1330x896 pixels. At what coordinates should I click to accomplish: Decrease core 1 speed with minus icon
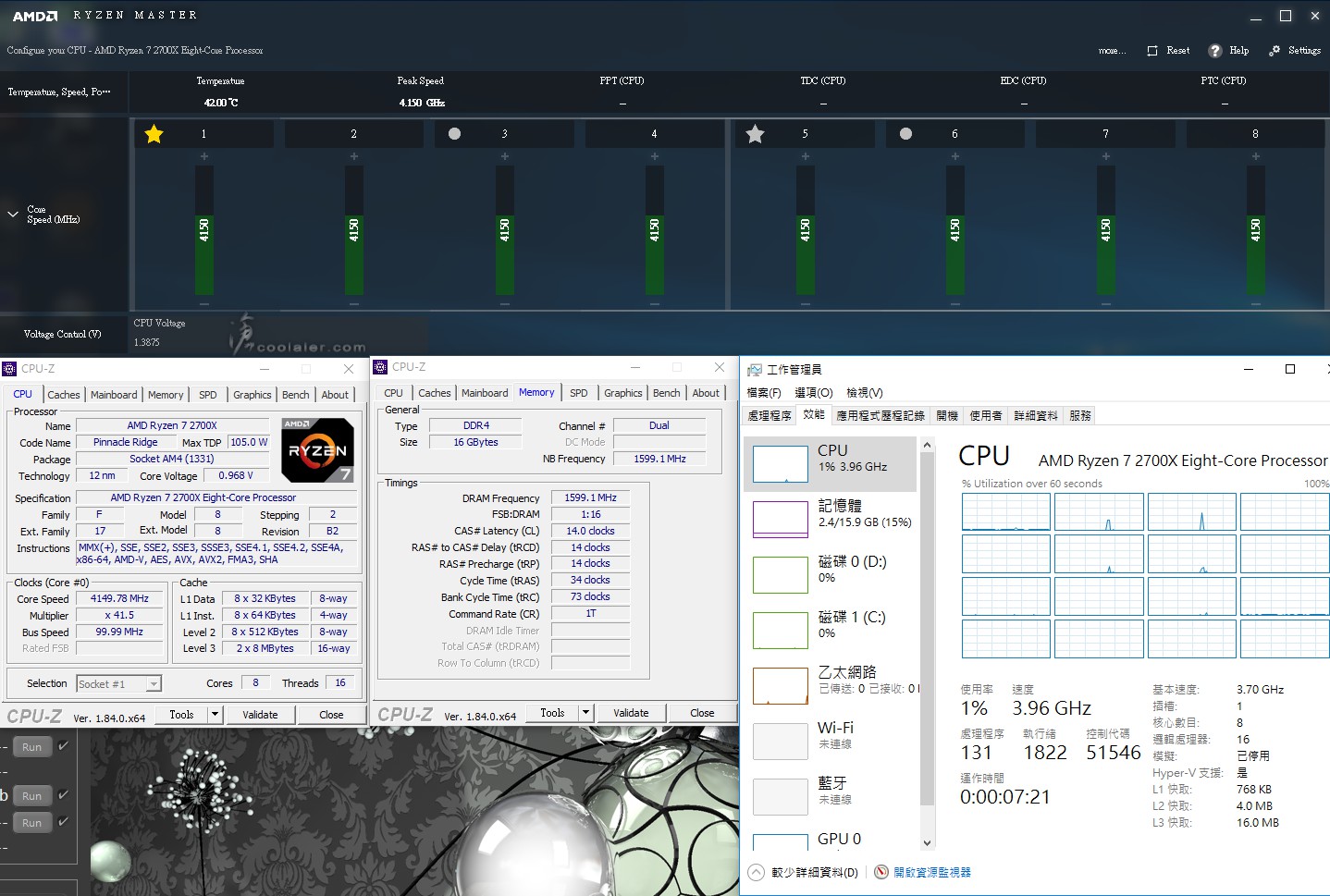pos(203,304)
